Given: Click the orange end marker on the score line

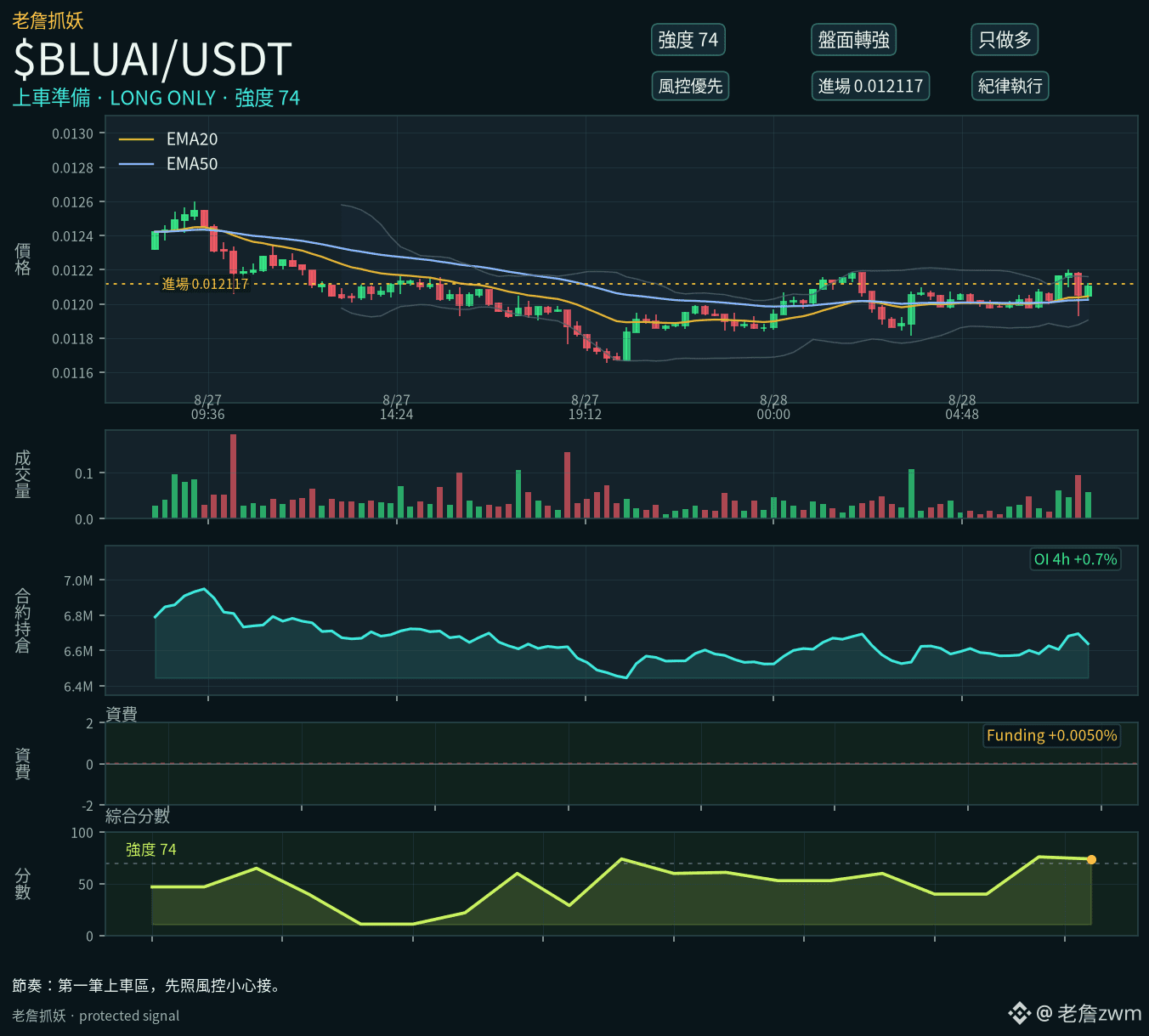Looking at the screenshot, I should click(x=1091, y=859).
